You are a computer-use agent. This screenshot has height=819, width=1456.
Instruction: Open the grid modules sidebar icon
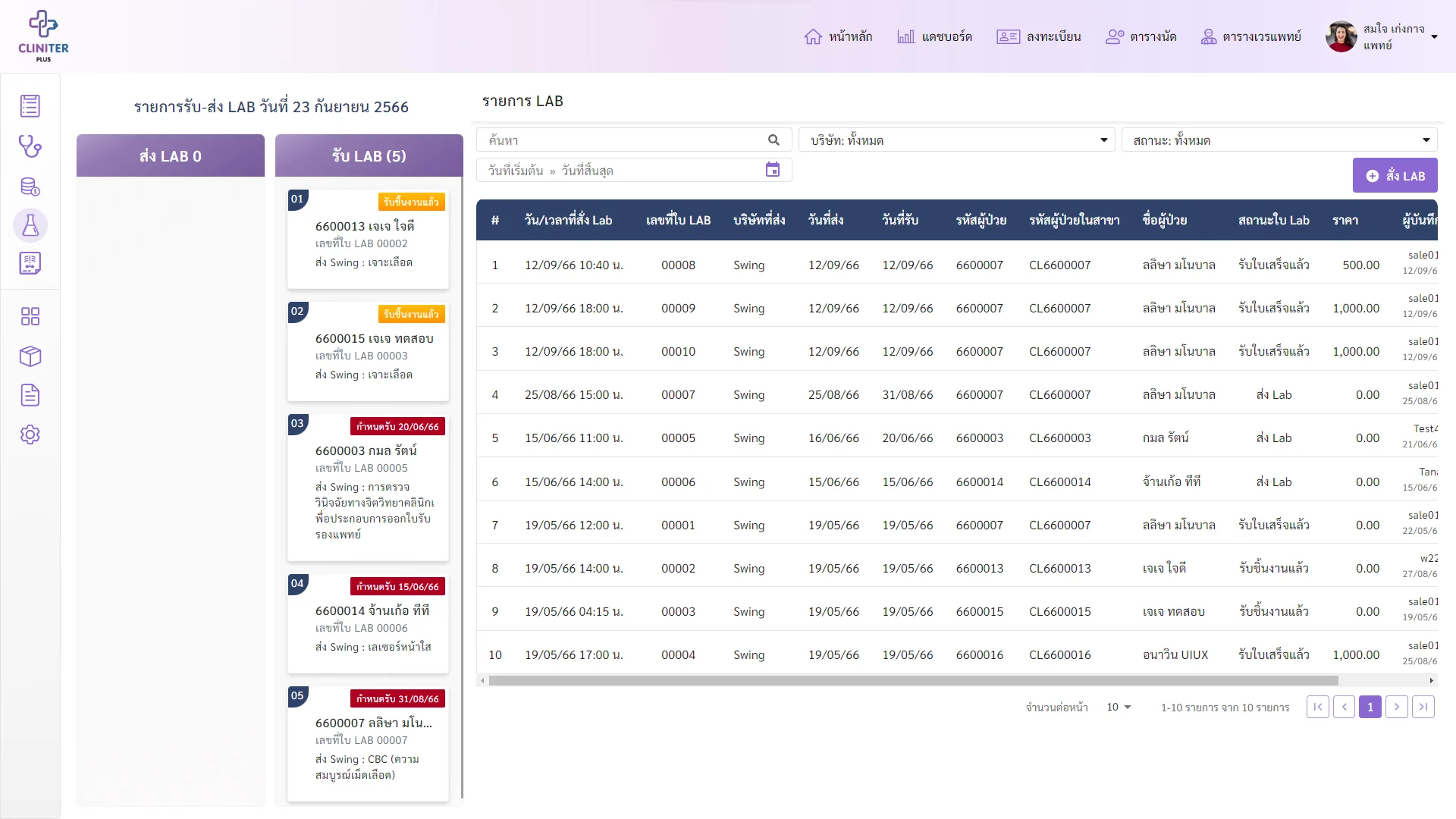point(30,316)
